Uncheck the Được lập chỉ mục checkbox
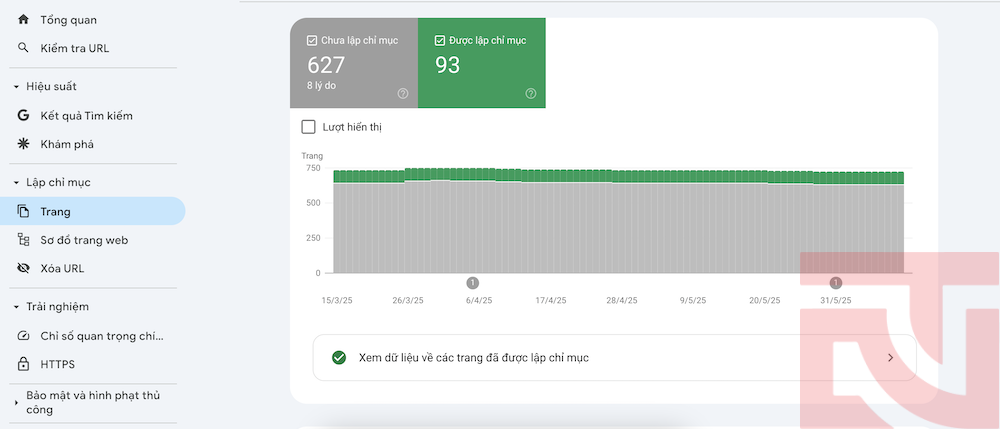1000x429 pixels. pos(439,41)
